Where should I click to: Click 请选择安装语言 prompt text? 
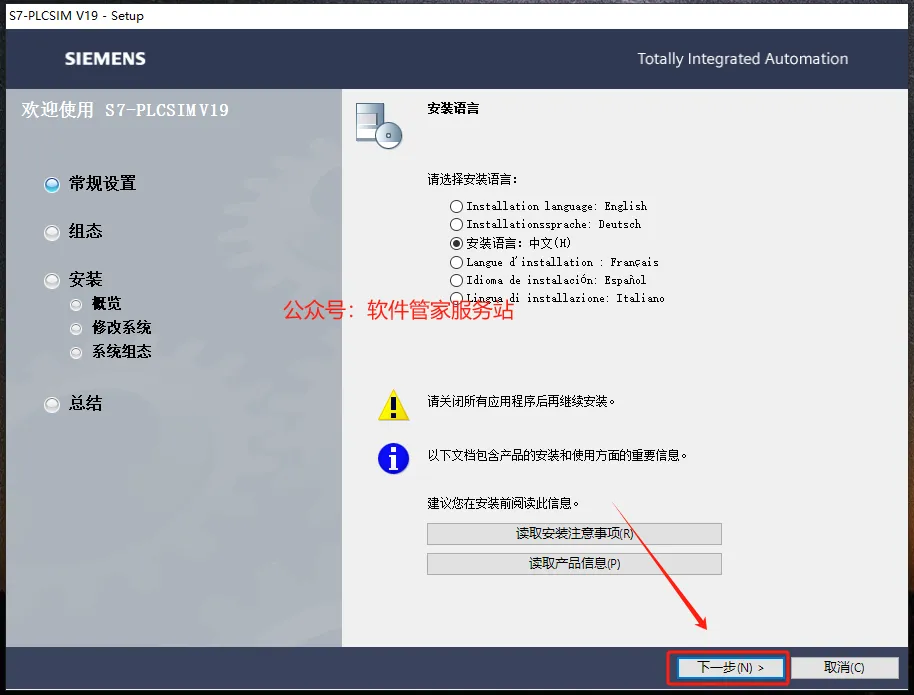point(472,180)
